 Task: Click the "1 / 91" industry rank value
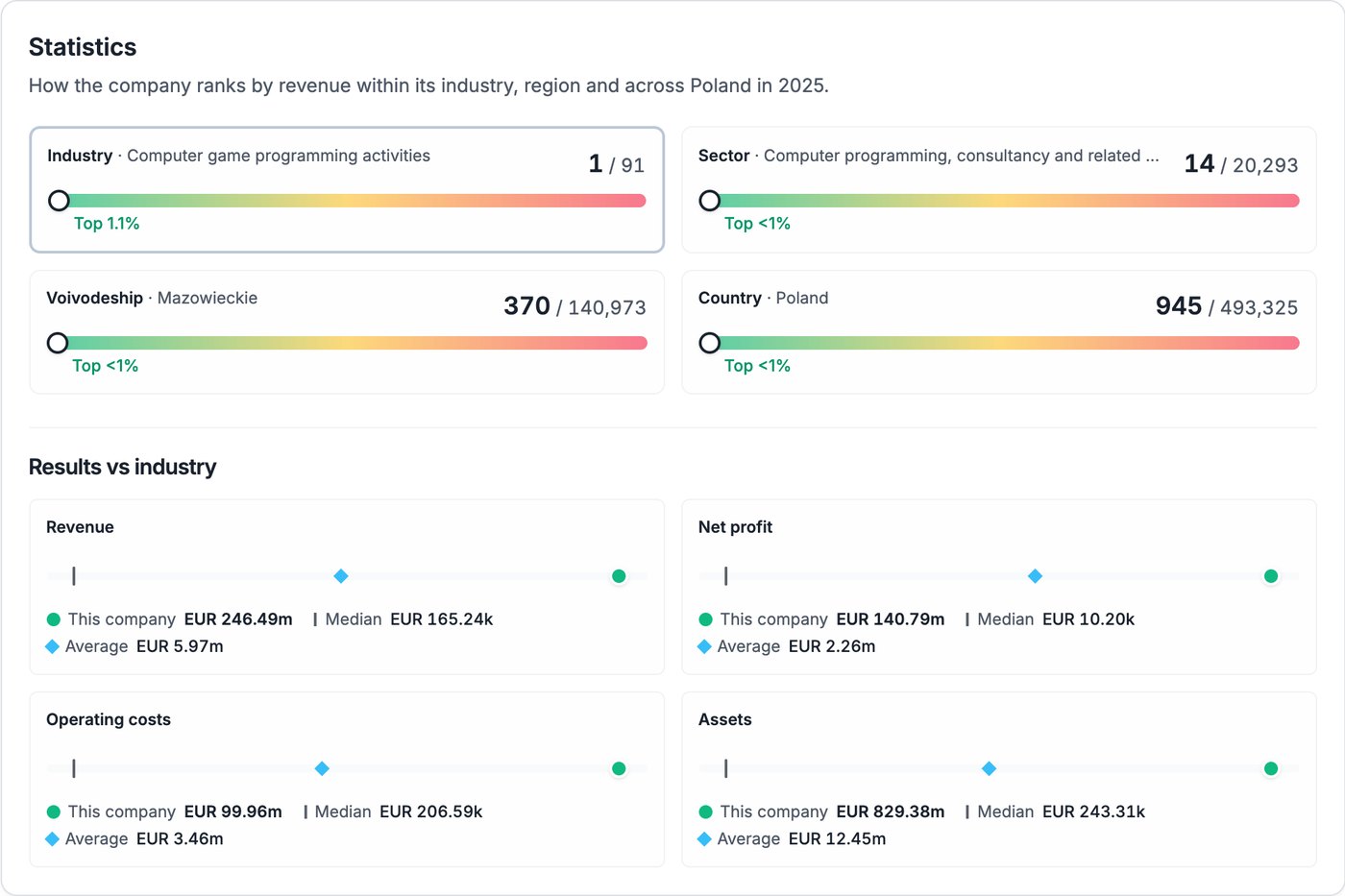point(617,164)
